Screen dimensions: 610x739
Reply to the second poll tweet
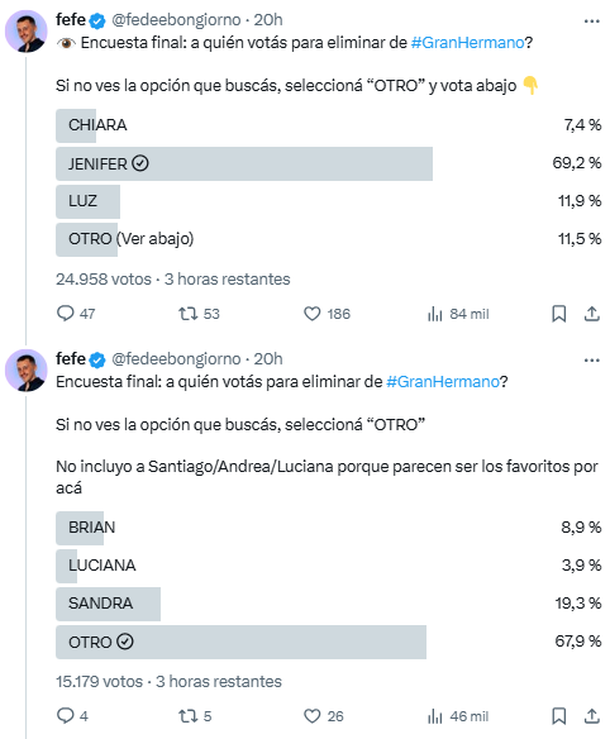coord(66,716)
